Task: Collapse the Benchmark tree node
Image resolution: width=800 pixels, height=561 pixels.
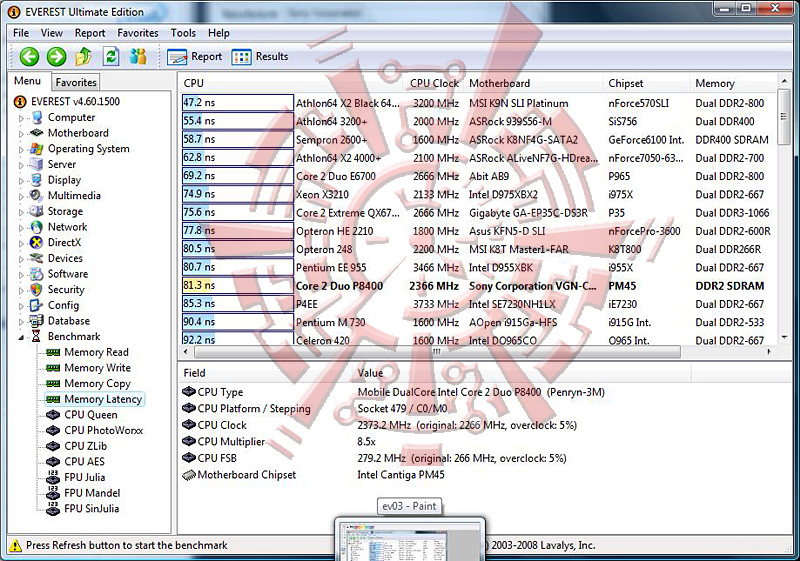Action: coord(21,337)
